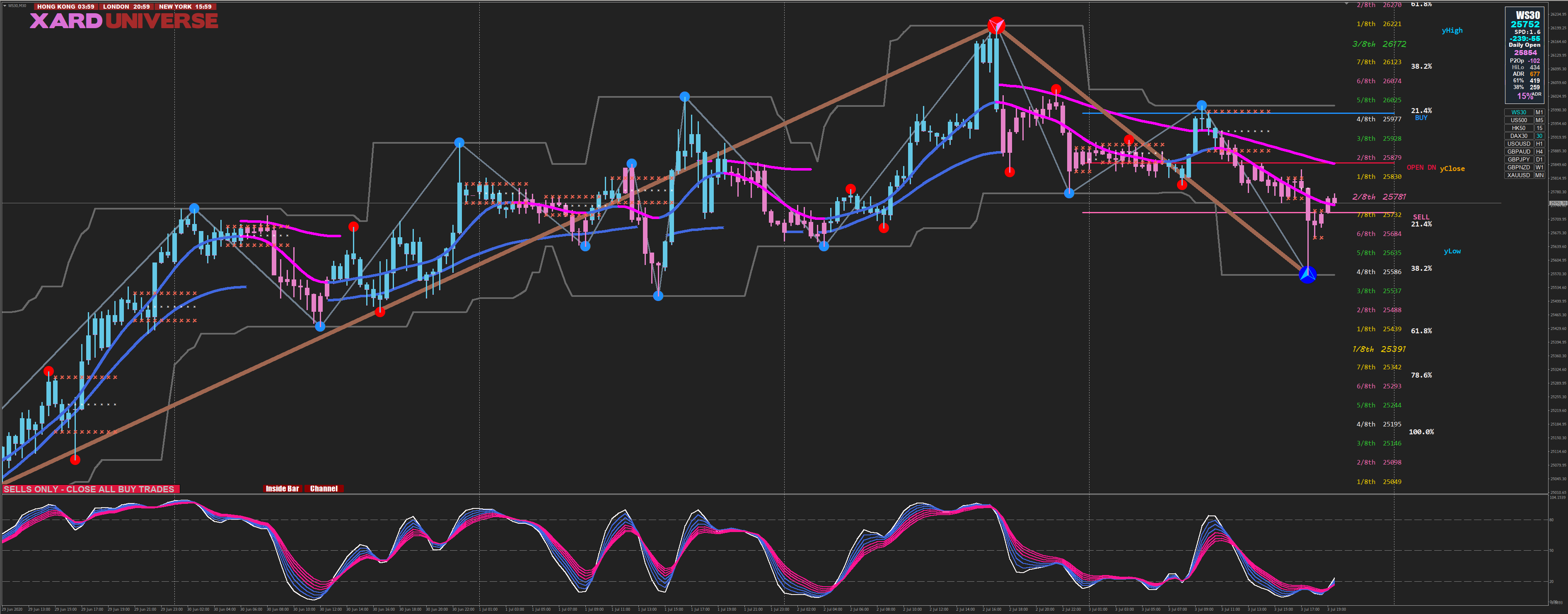Click the blue up-arrow marker at chart low
Image resolution: width=1568 pixels, height=614 pixels.
(1307, 274)
